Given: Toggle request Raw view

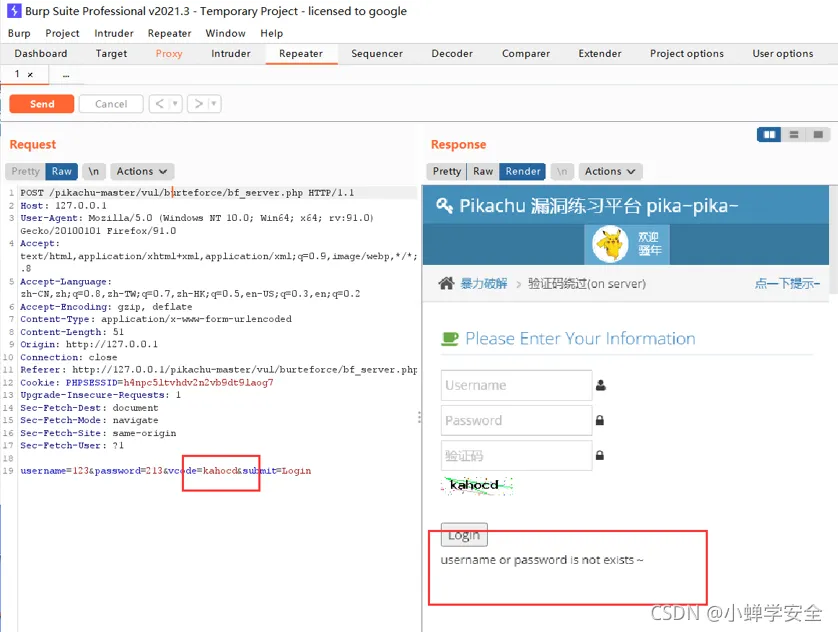Looking at the screenshot, I should 61,171.
